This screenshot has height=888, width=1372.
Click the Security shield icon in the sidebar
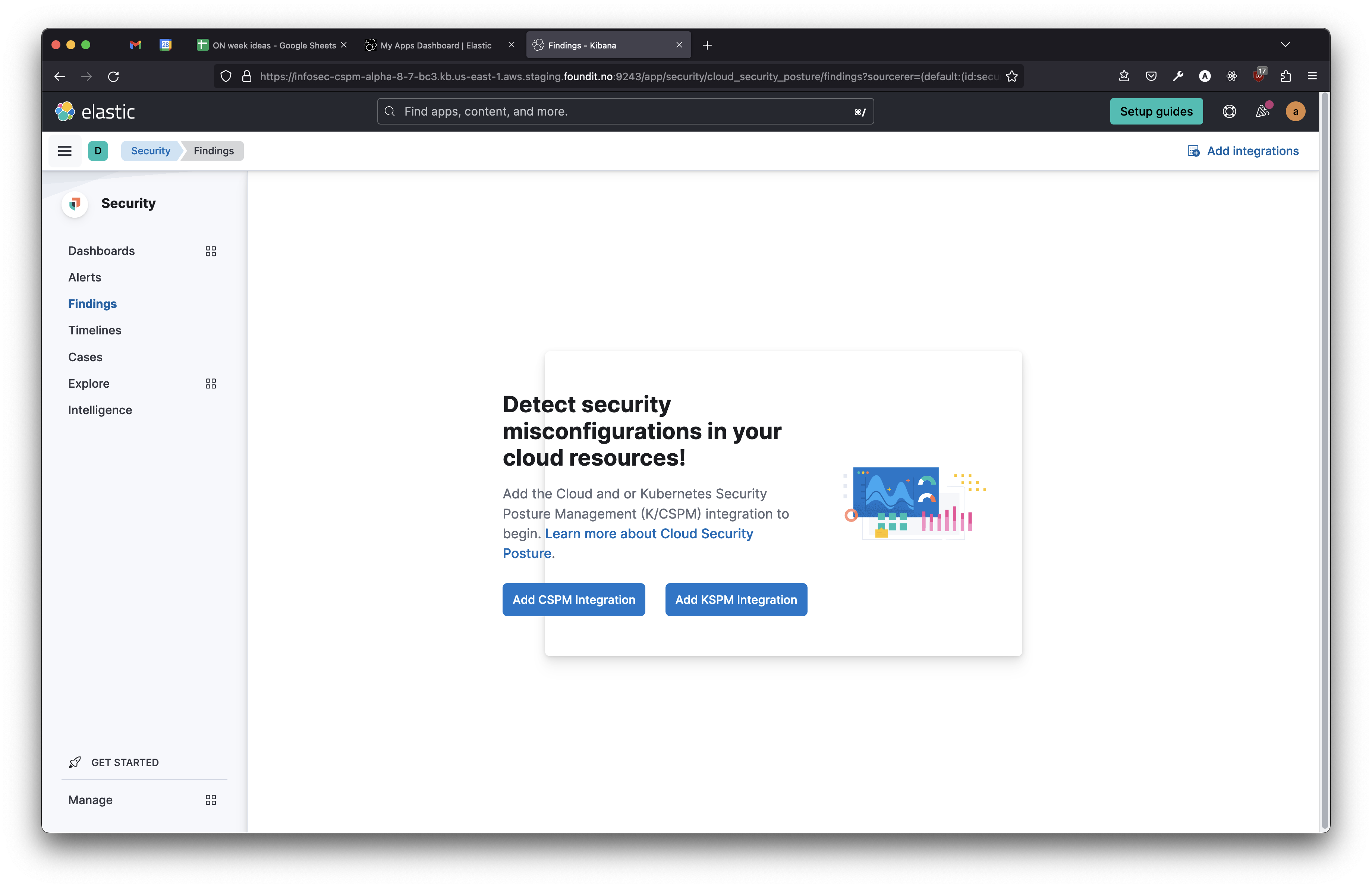tap(74, 204)
